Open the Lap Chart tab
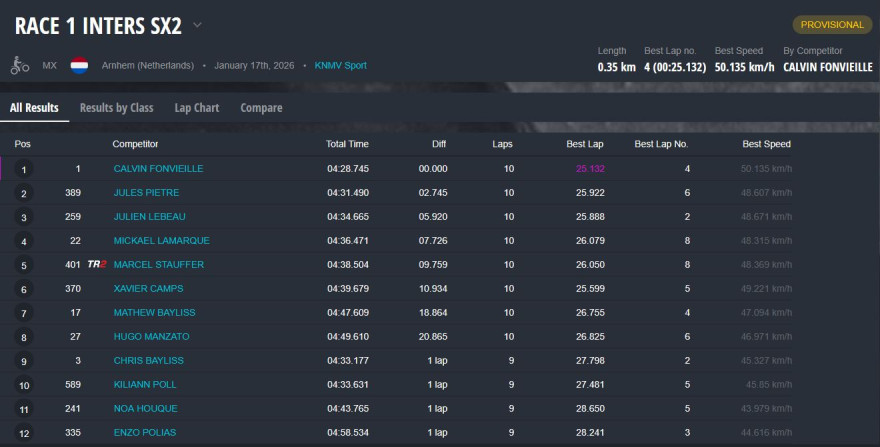Image resolution: width=880 pixels, height=447 pixels. pos(196,108)
